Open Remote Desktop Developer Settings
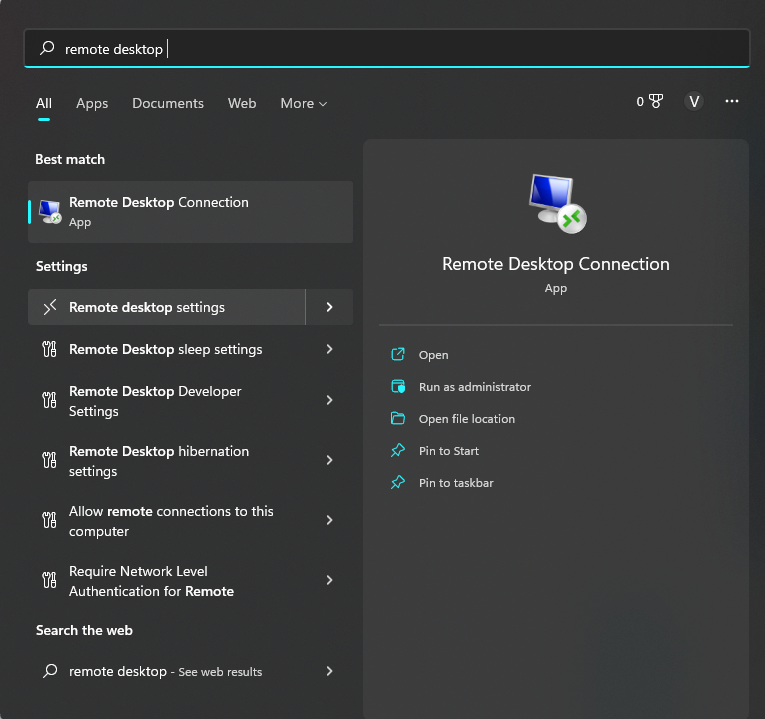Image resolution: width=765 pixels, height=719 pixels. 155,401
